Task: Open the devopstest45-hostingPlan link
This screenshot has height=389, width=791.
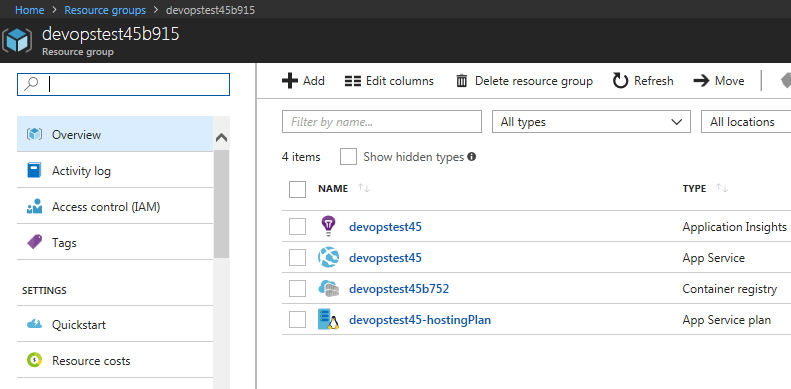Action: [x=420, y=319]
